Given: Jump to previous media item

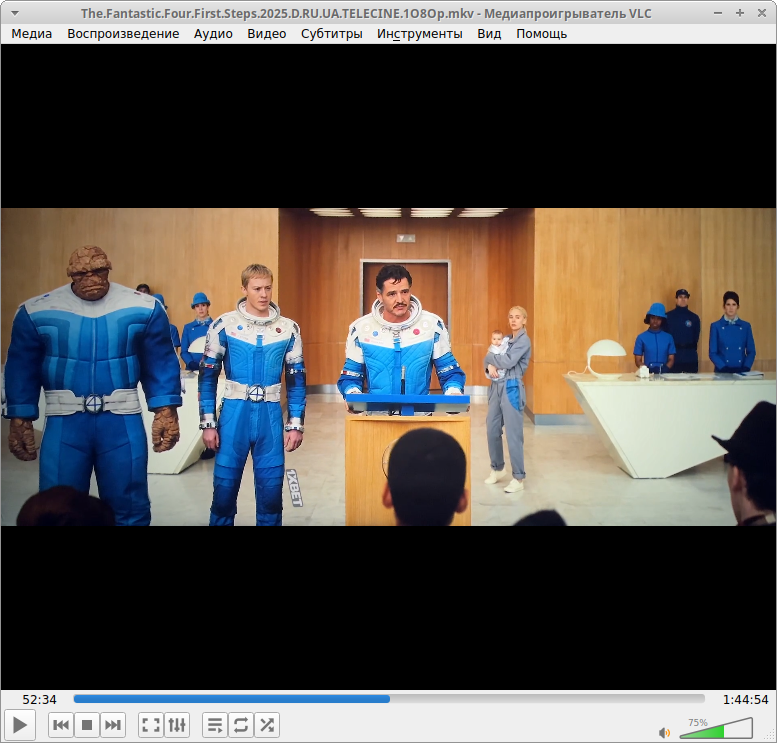Looking at the screenshot, I should click(x=61, y=725).
